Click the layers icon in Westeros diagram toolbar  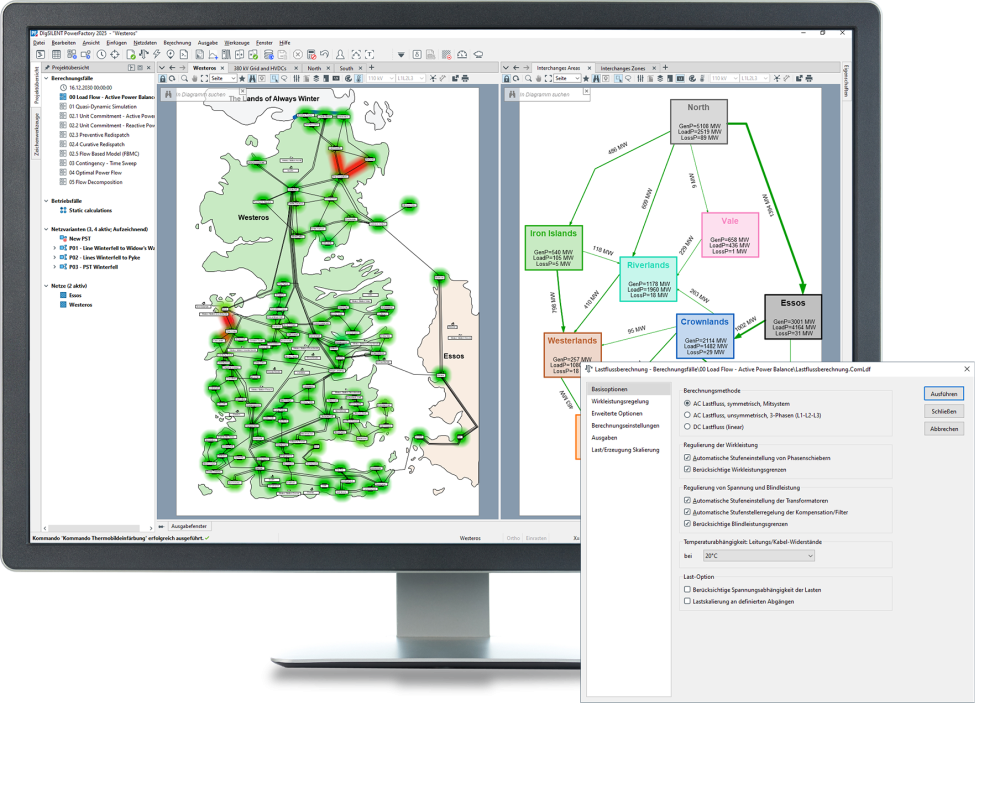click(x=316, y=78)
